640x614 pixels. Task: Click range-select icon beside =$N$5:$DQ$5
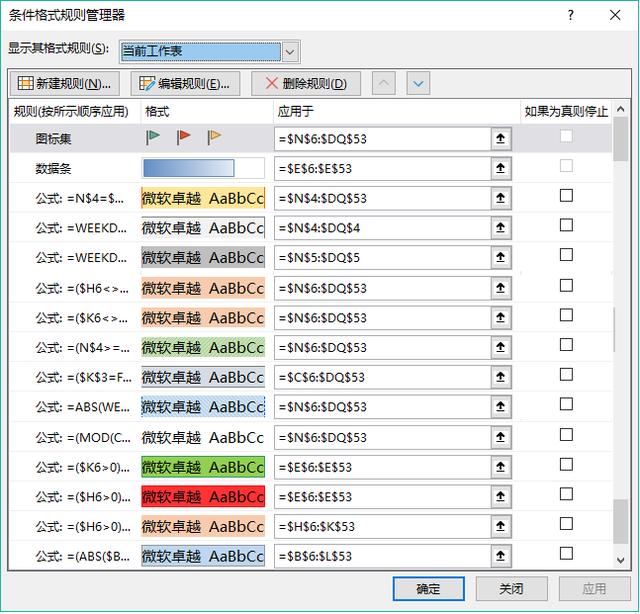pyautogui.click(x=500, y=258)
